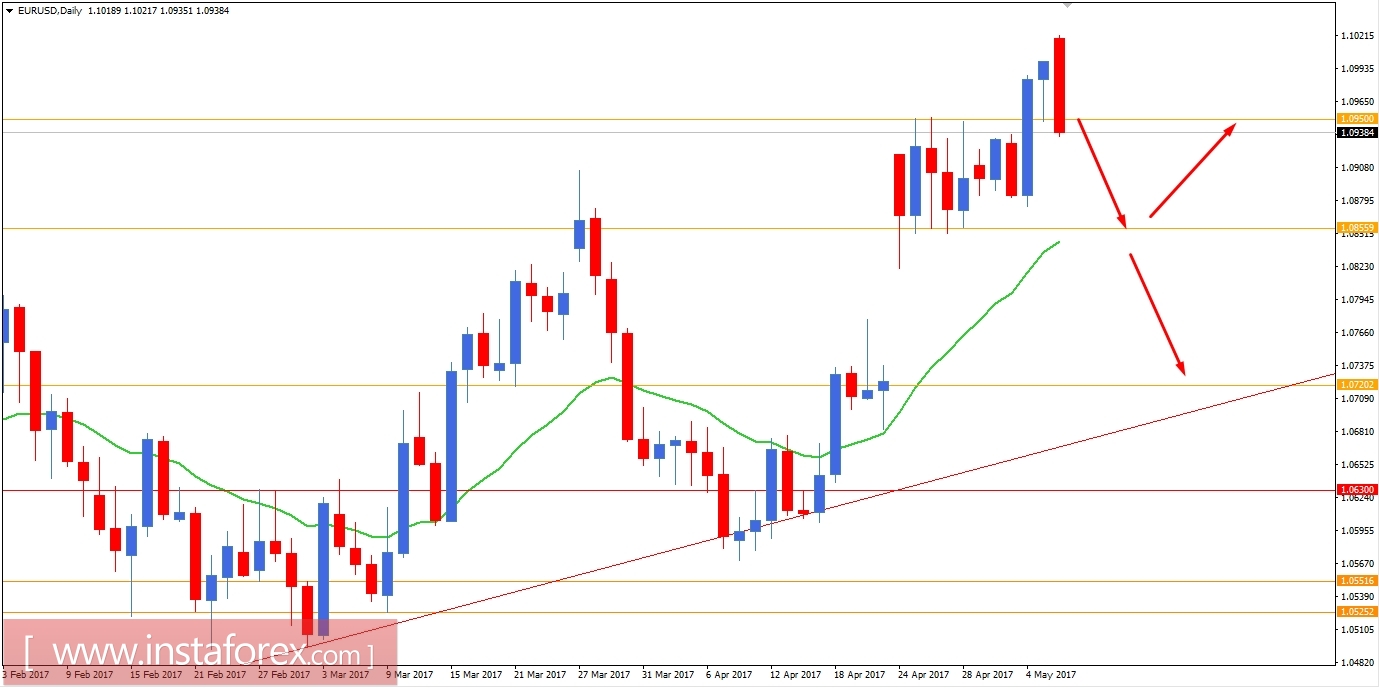Image resolution: width=1379 pixels, height=688 pixels.
Task: Select the 1.05516 orange price level tag
Action: point(1357,581)
